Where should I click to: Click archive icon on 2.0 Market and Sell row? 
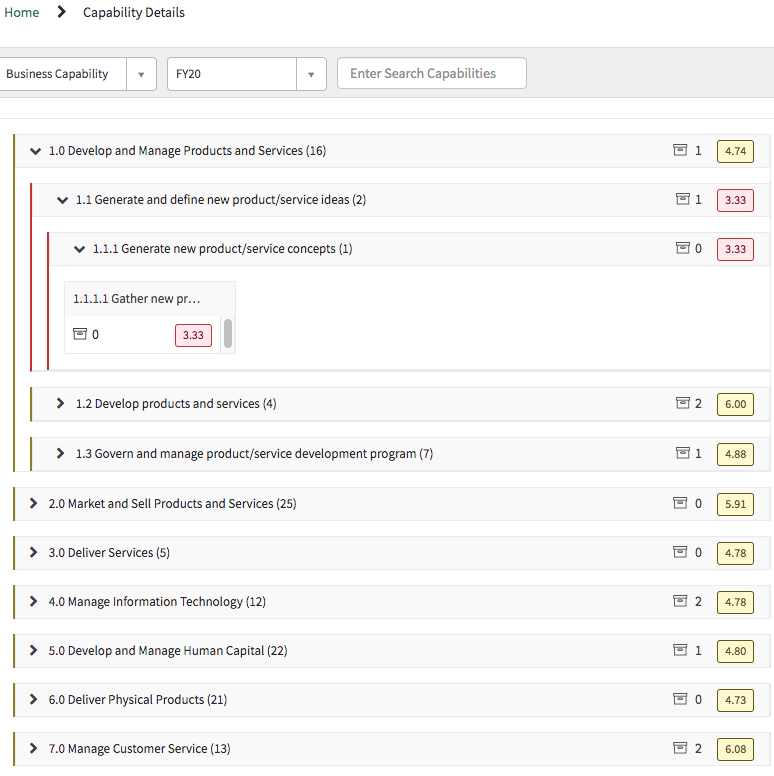tap(680, 503)
